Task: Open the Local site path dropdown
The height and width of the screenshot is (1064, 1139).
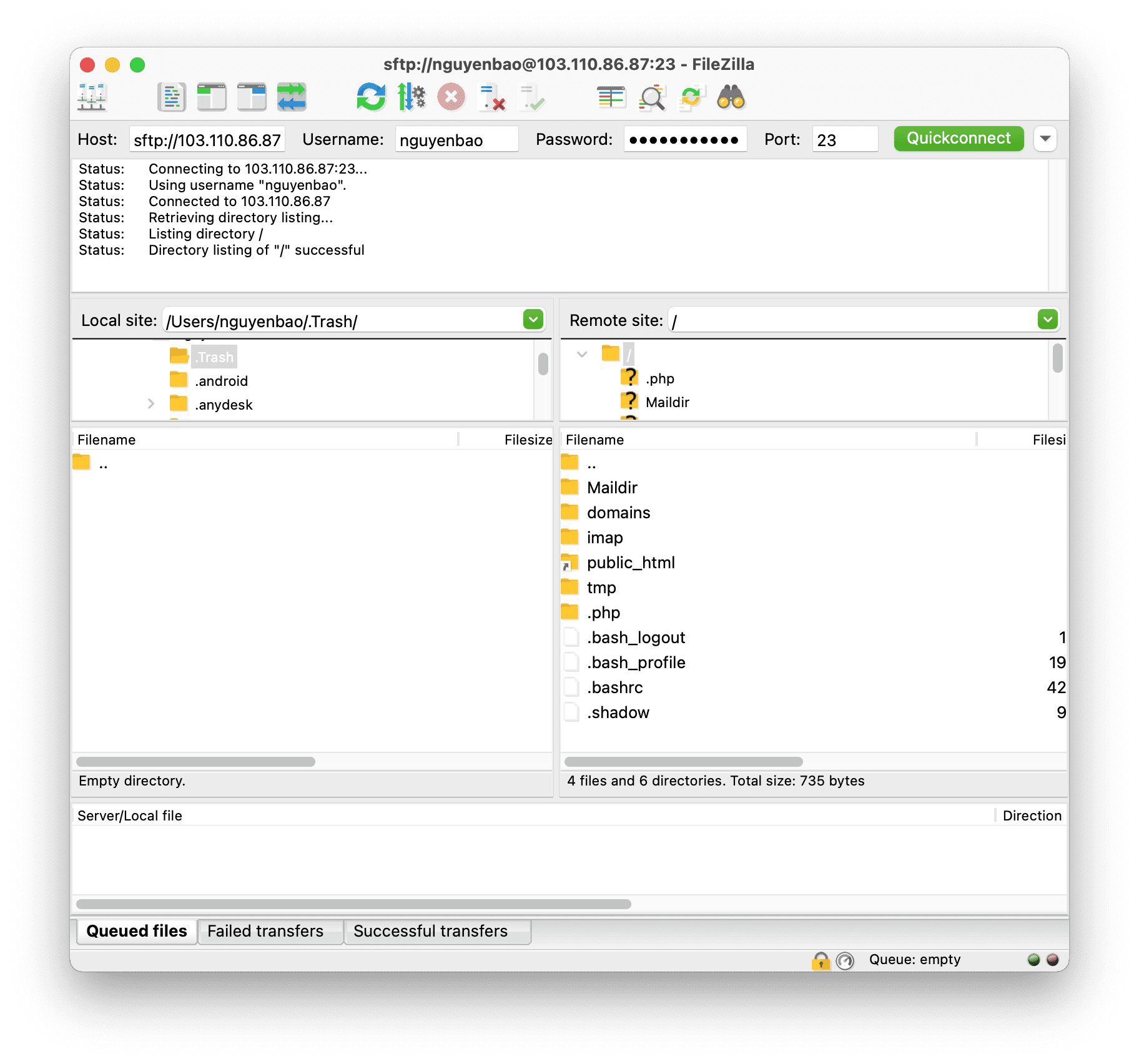Action: 533,319
